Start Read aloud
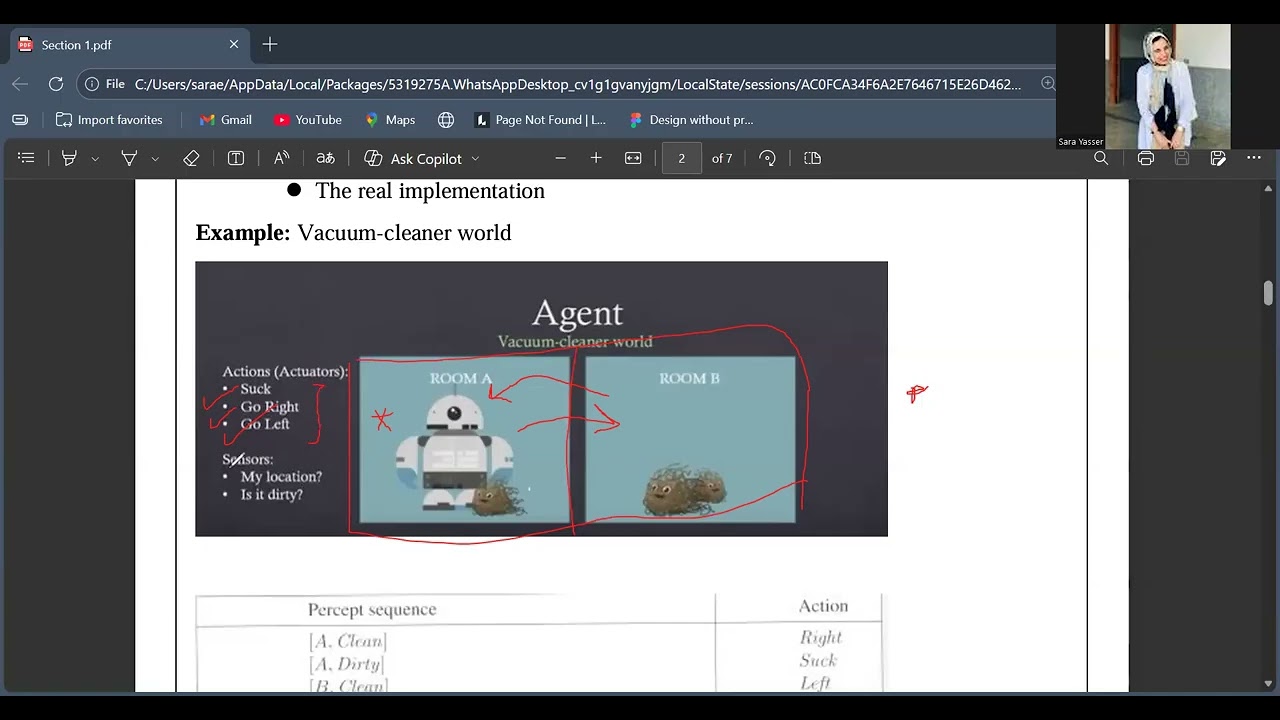Viewport: 1280px width, 720px height. (x=281, y=158)
